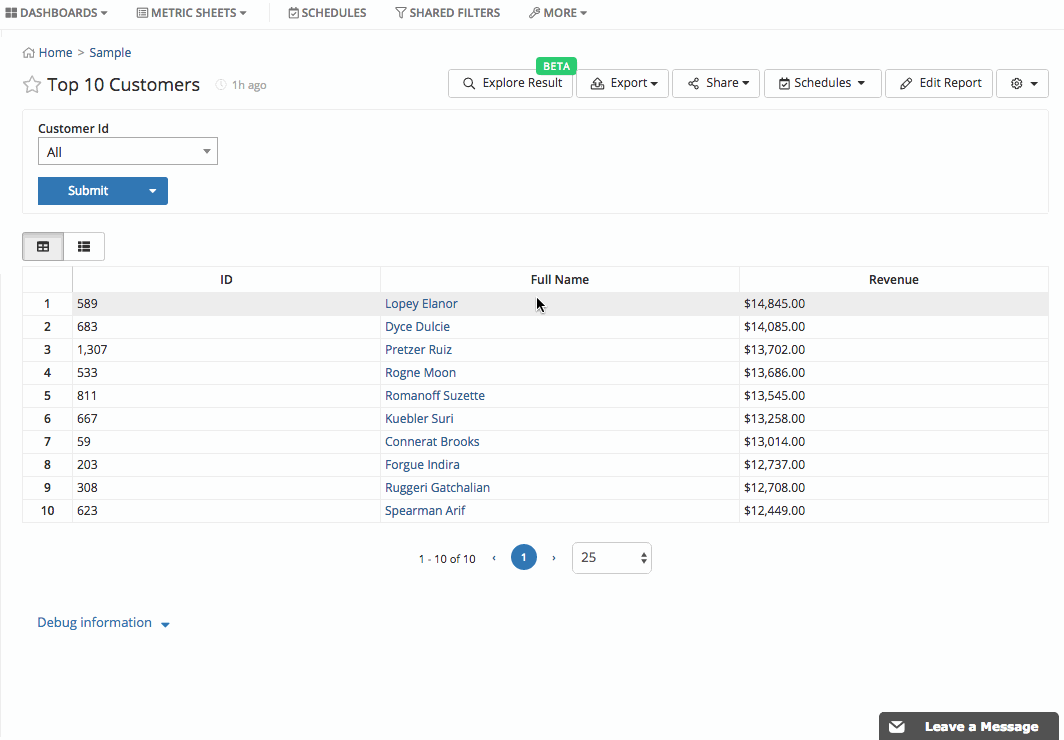
Task: Open customer Connerat Brooks link
Action: [x=432, y=442]
